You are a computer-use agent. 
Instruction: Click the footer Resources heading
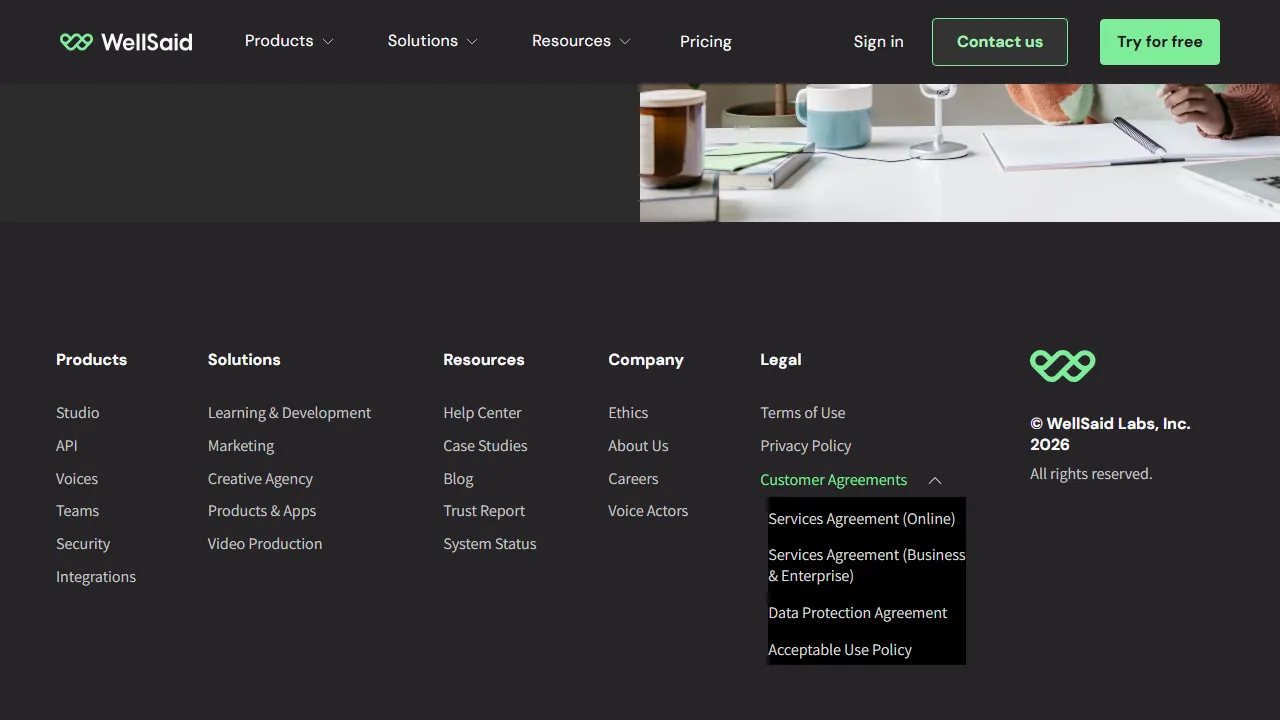click(484, 360)
